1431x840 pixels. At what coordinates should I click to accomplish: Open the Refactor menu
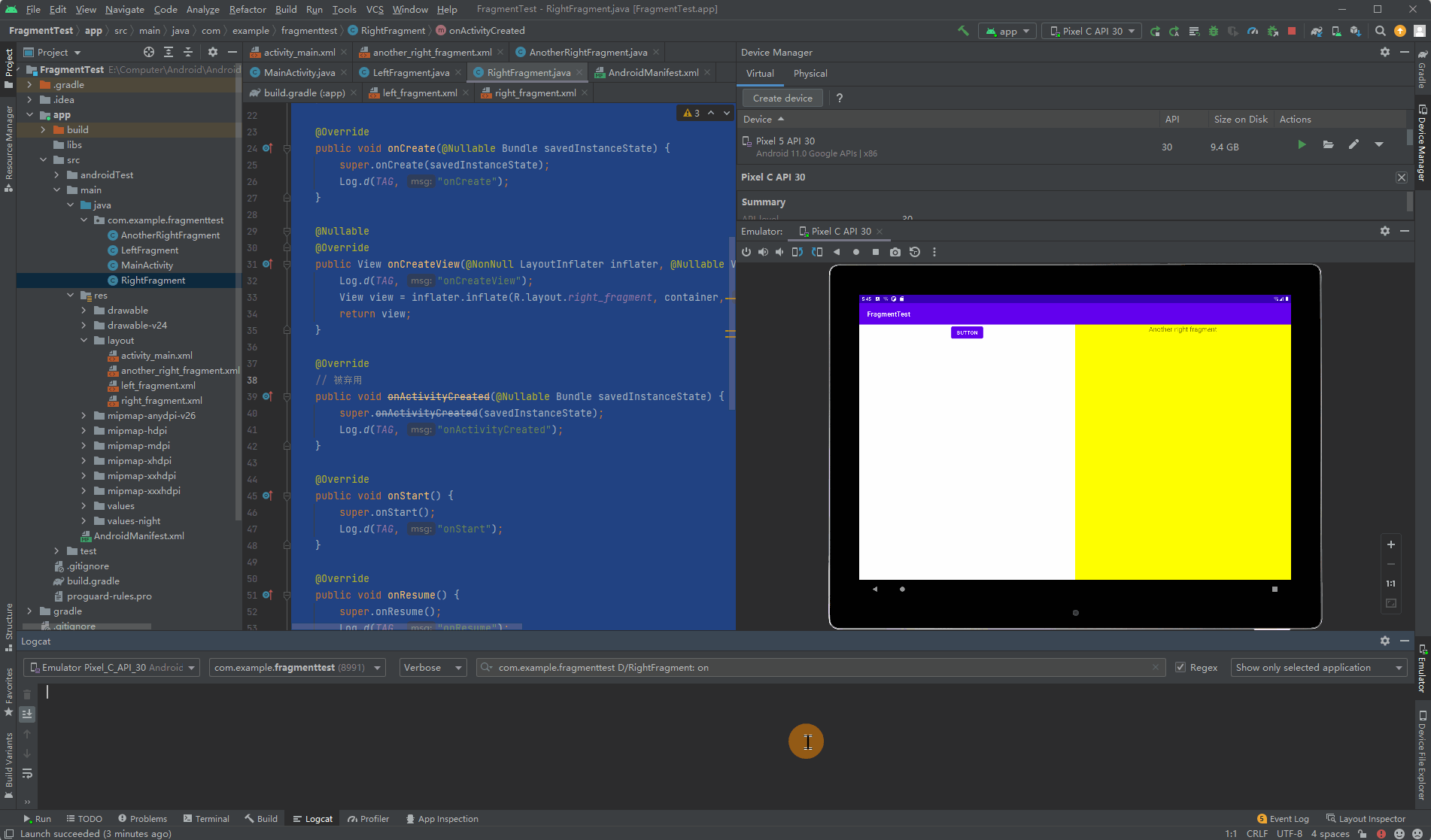(x=248, y=9)
